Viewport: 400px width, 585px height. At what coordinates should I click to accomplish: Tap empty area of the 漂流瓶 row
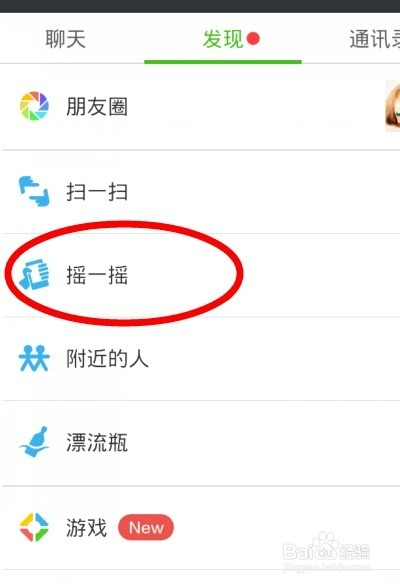coord(261,442)
